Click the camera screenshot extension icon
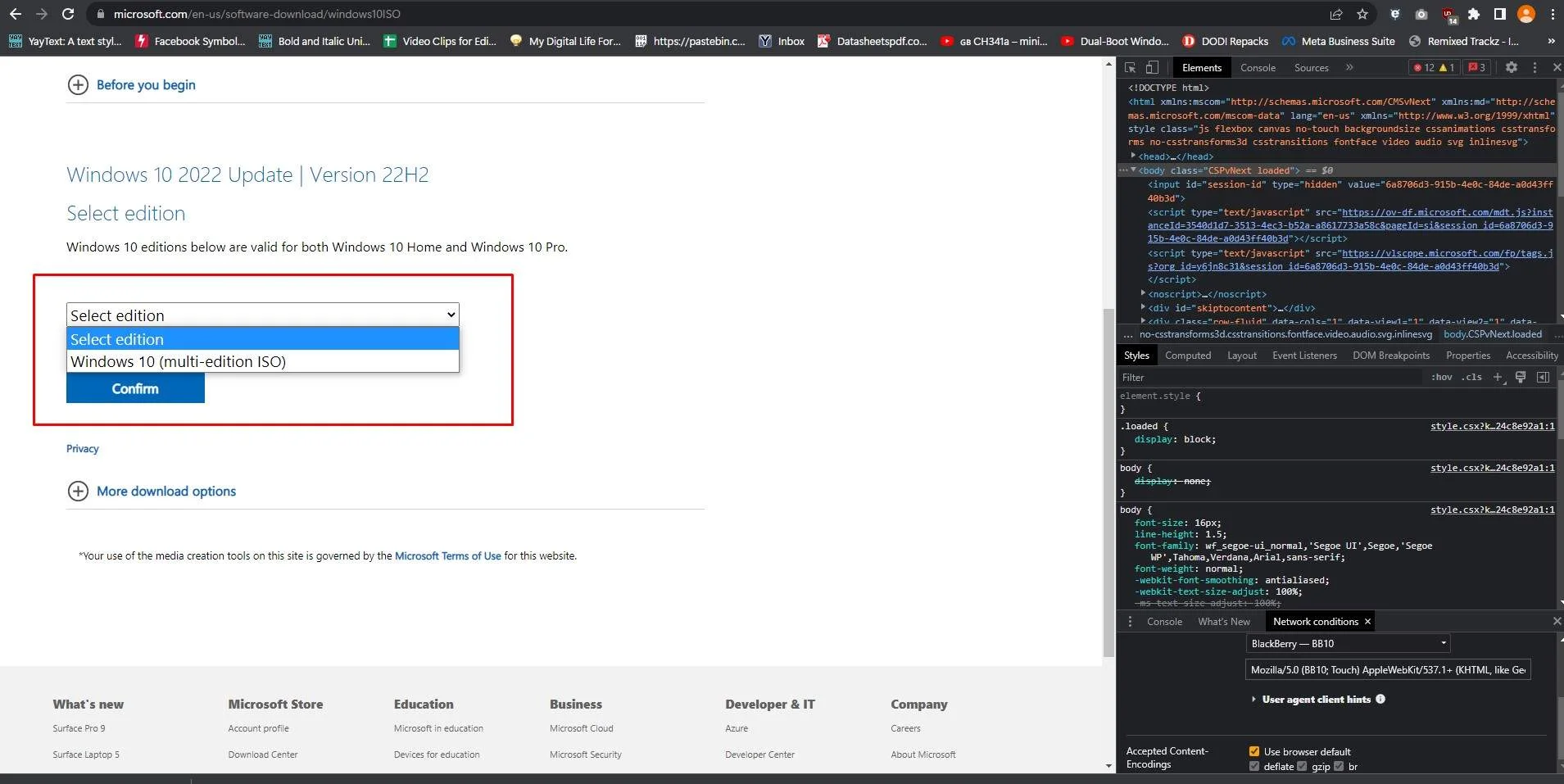This screenshot has width=1564, height=784. click(1421, 14)
